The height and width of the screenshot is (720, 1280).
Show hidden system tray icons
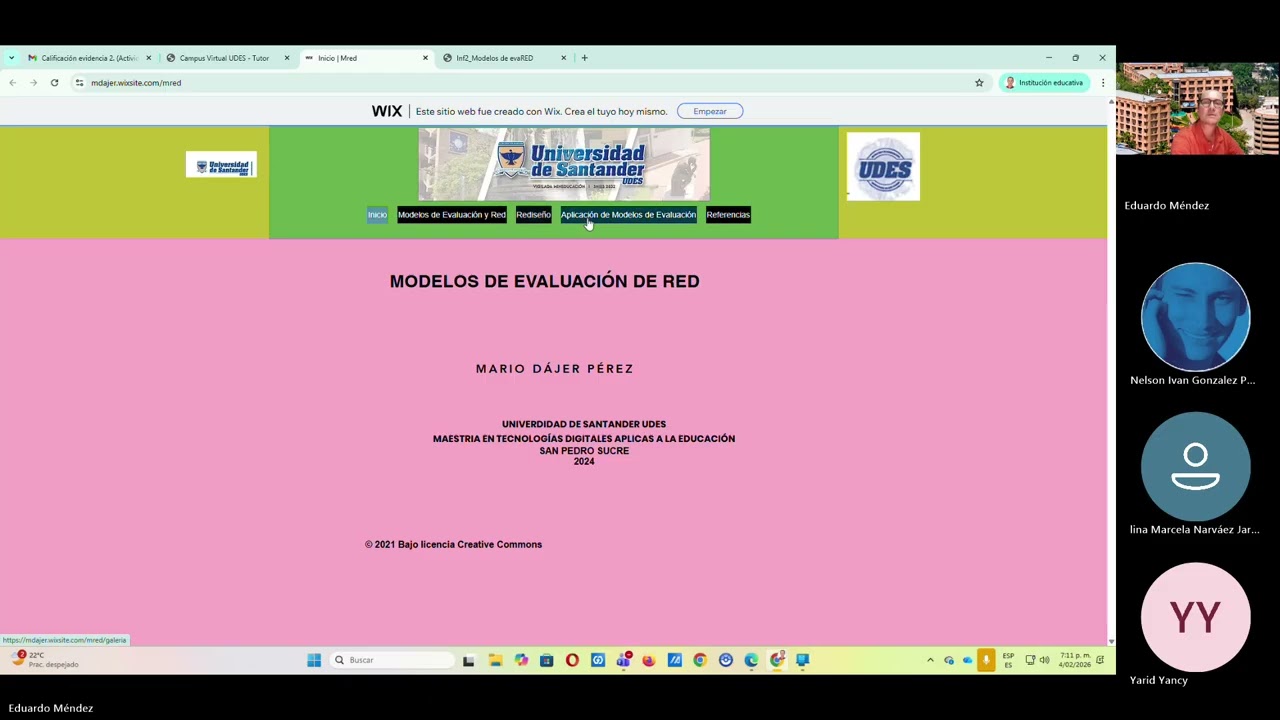pos(930,660)
